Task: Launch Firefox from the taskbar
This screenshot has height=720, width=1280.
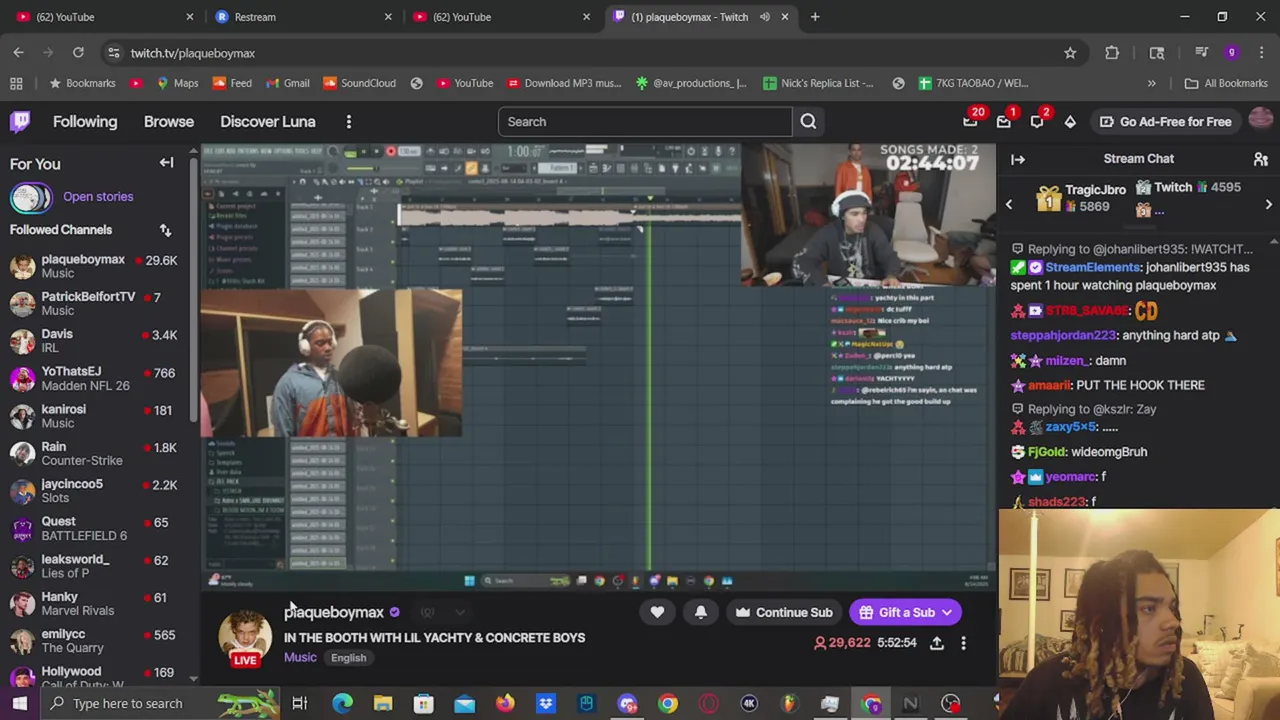Action: coord(505,703)
